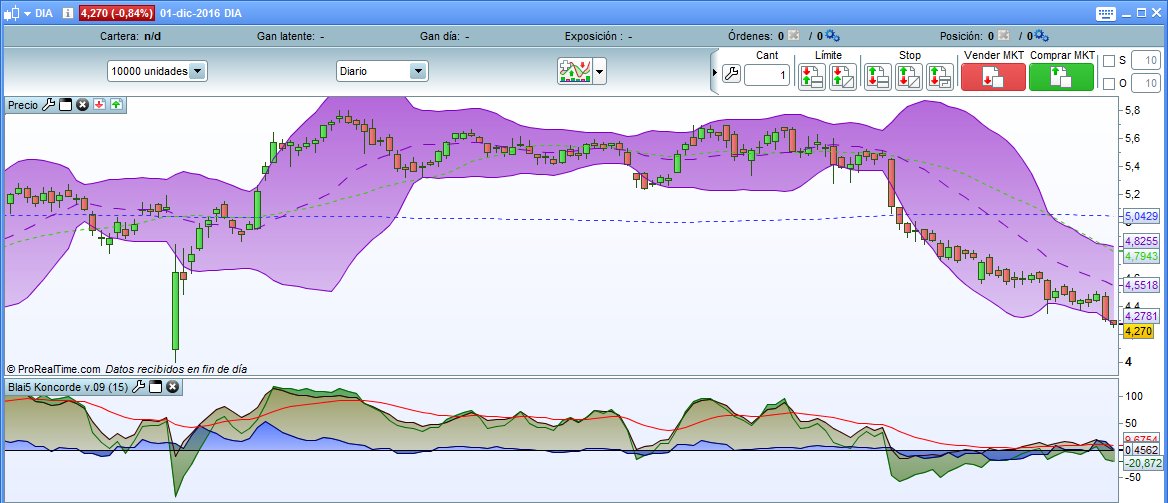Click the Blai5 Koncorde v.09 (15) title
This screenshot has height=503, width=1168.
(68, 387)
